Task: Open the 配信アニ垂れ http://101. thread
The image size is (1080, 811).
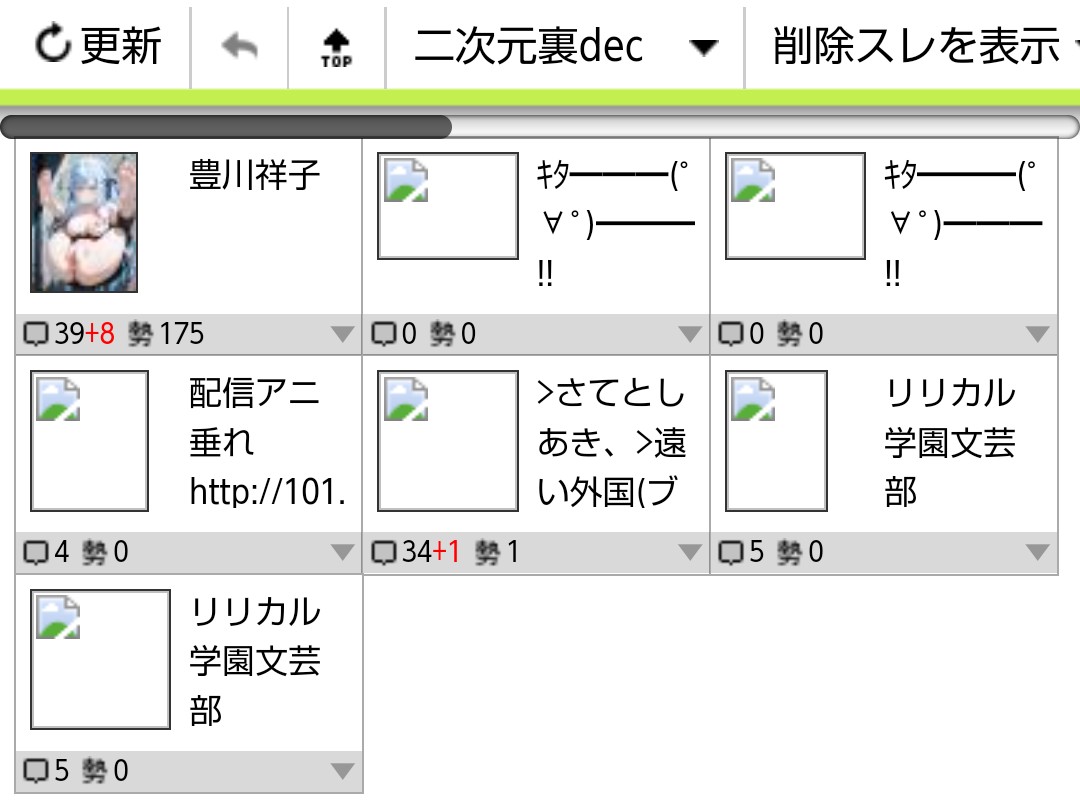Action: click(268, 442)
